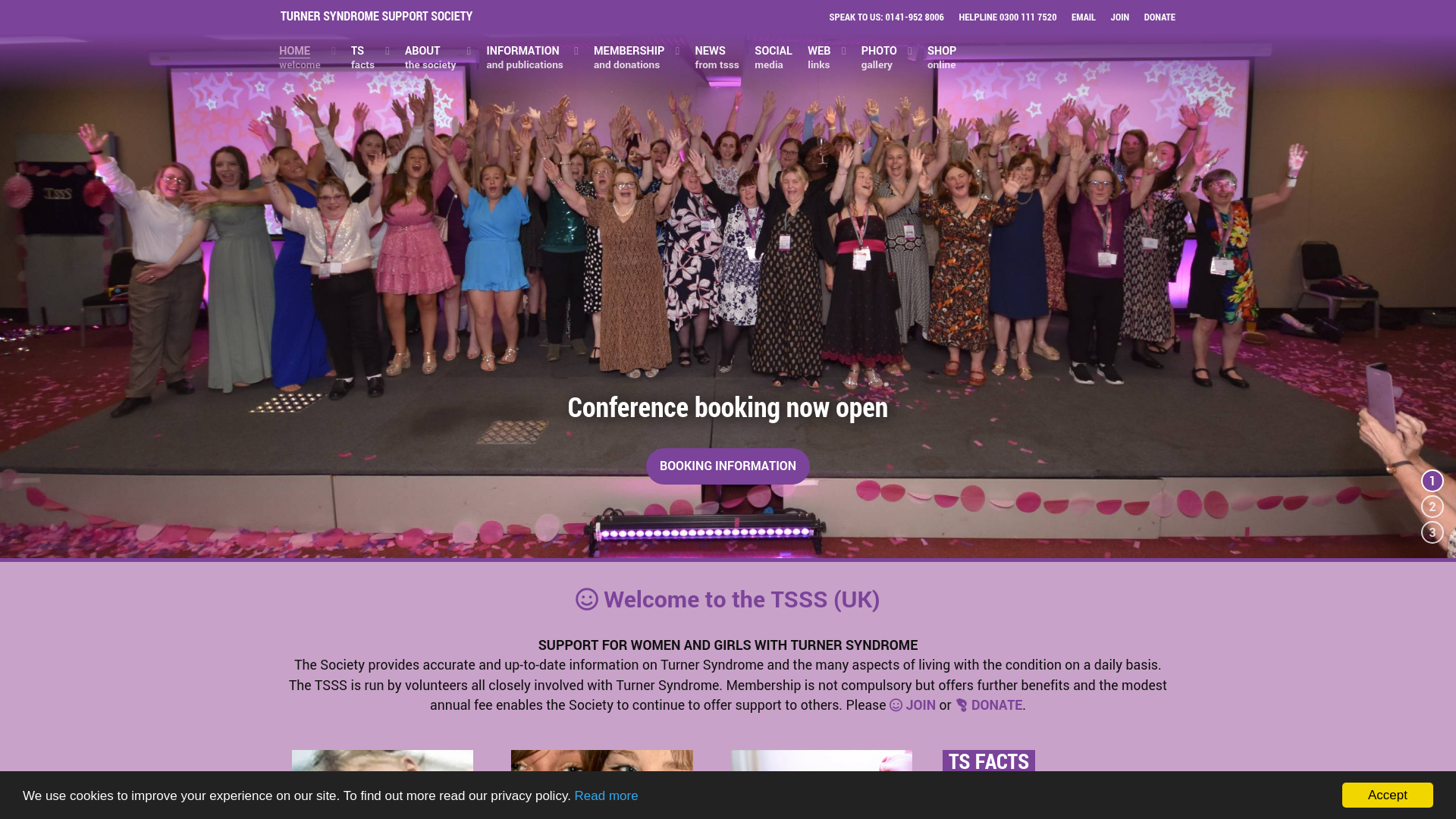Open WEB links menu item
Screen dimensions: 1456x819
pos(819,58)
